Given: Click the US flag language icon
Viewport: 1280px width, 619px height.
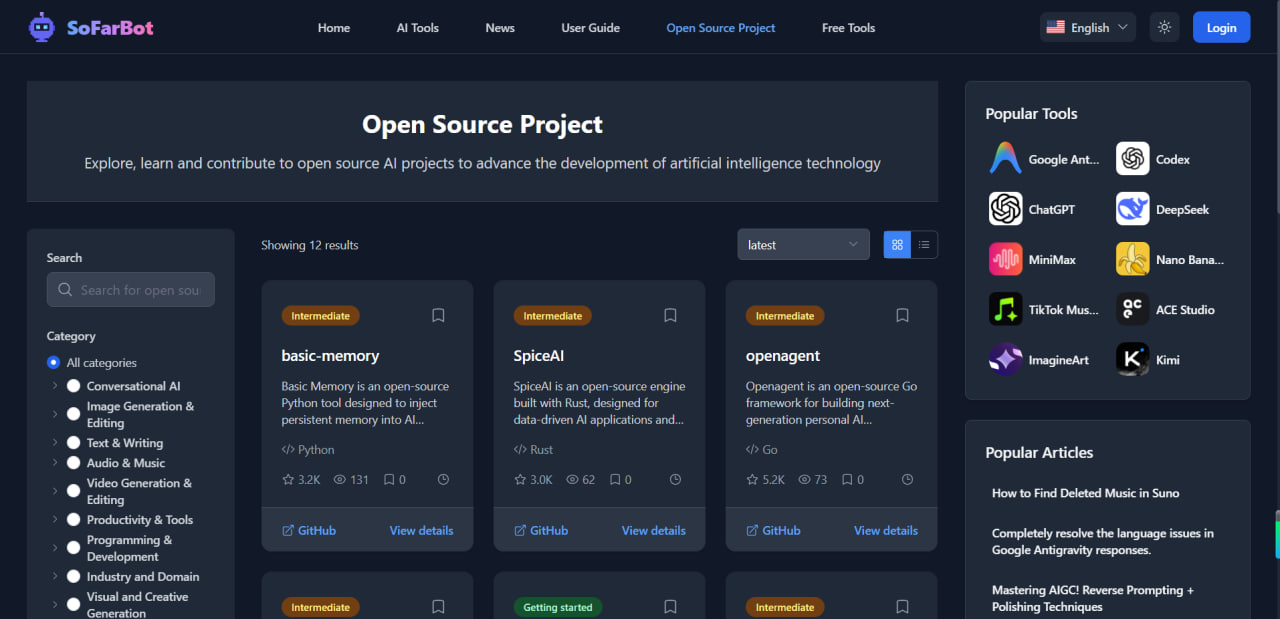Looking at the screenshot, I should [x=1055, y=28].
